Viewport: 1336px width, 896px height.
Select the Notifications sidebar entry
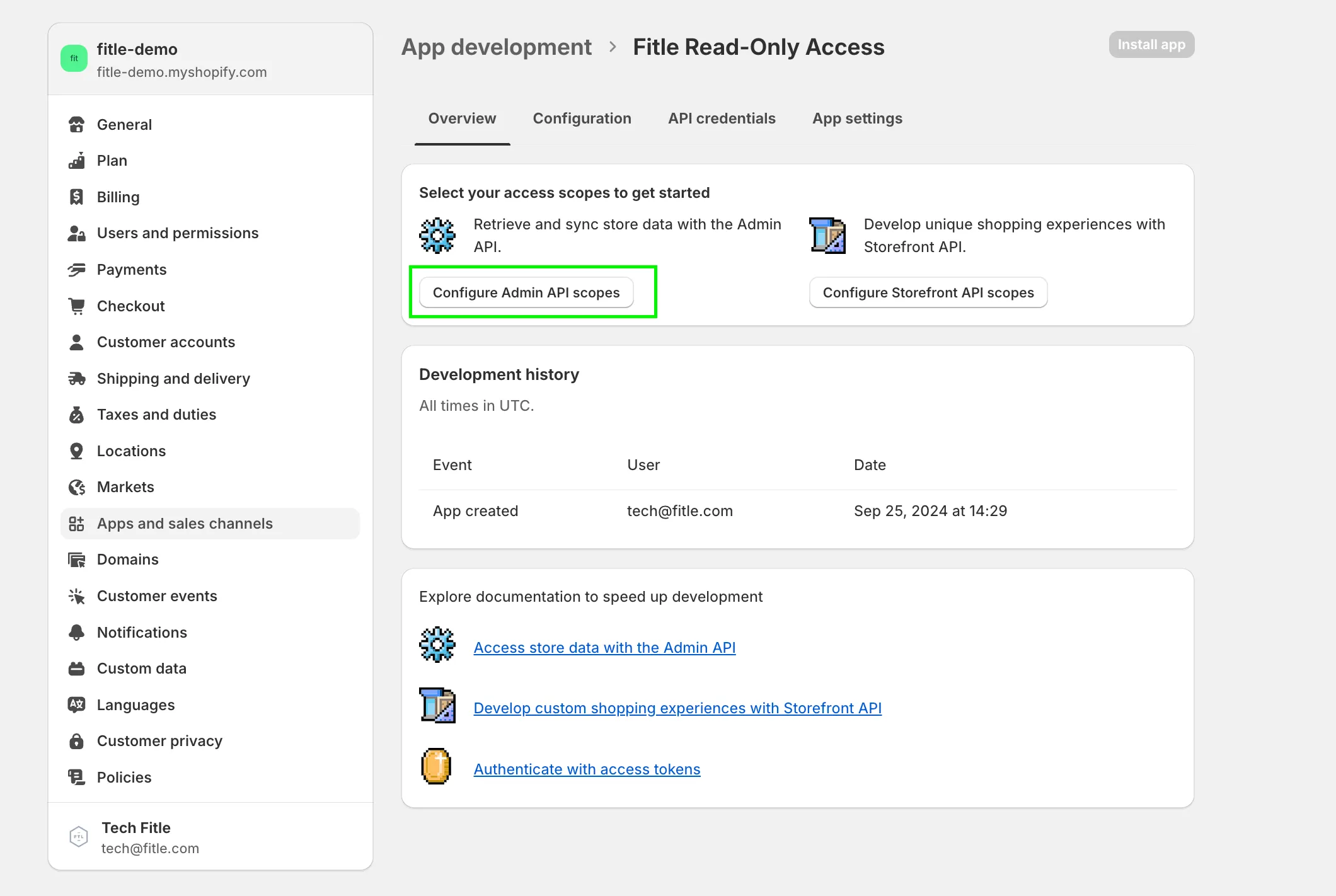pos(210,633)
